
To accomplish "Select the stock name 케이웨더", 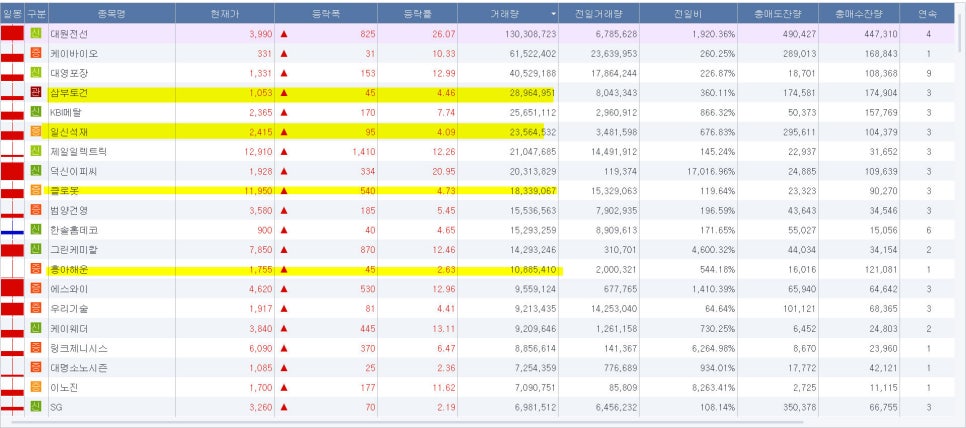I will coord(69,328).
